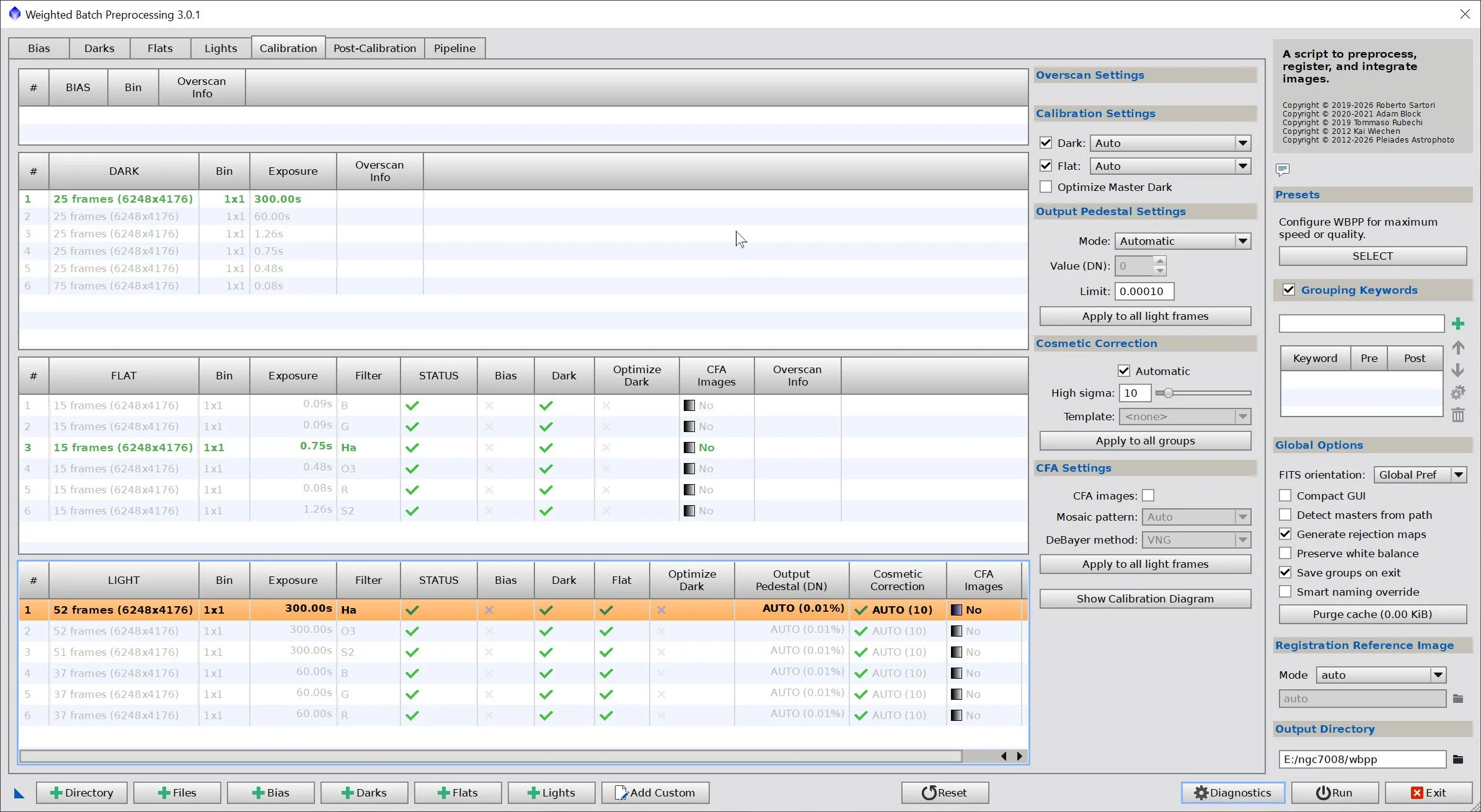Click CFA Images icon in S2 flat row
1481x812 pixels.
coord(689,511)
